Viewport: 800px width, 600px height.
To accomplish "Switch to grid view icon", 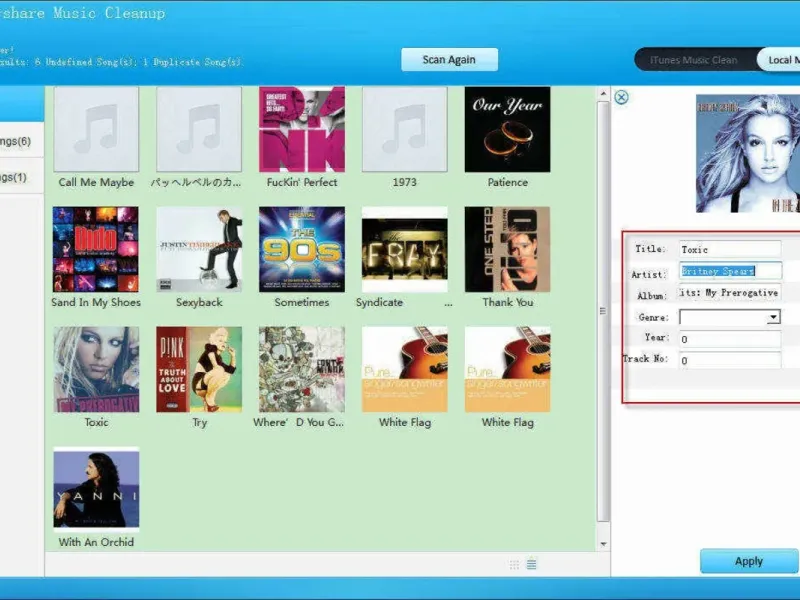I will point(514,564).
